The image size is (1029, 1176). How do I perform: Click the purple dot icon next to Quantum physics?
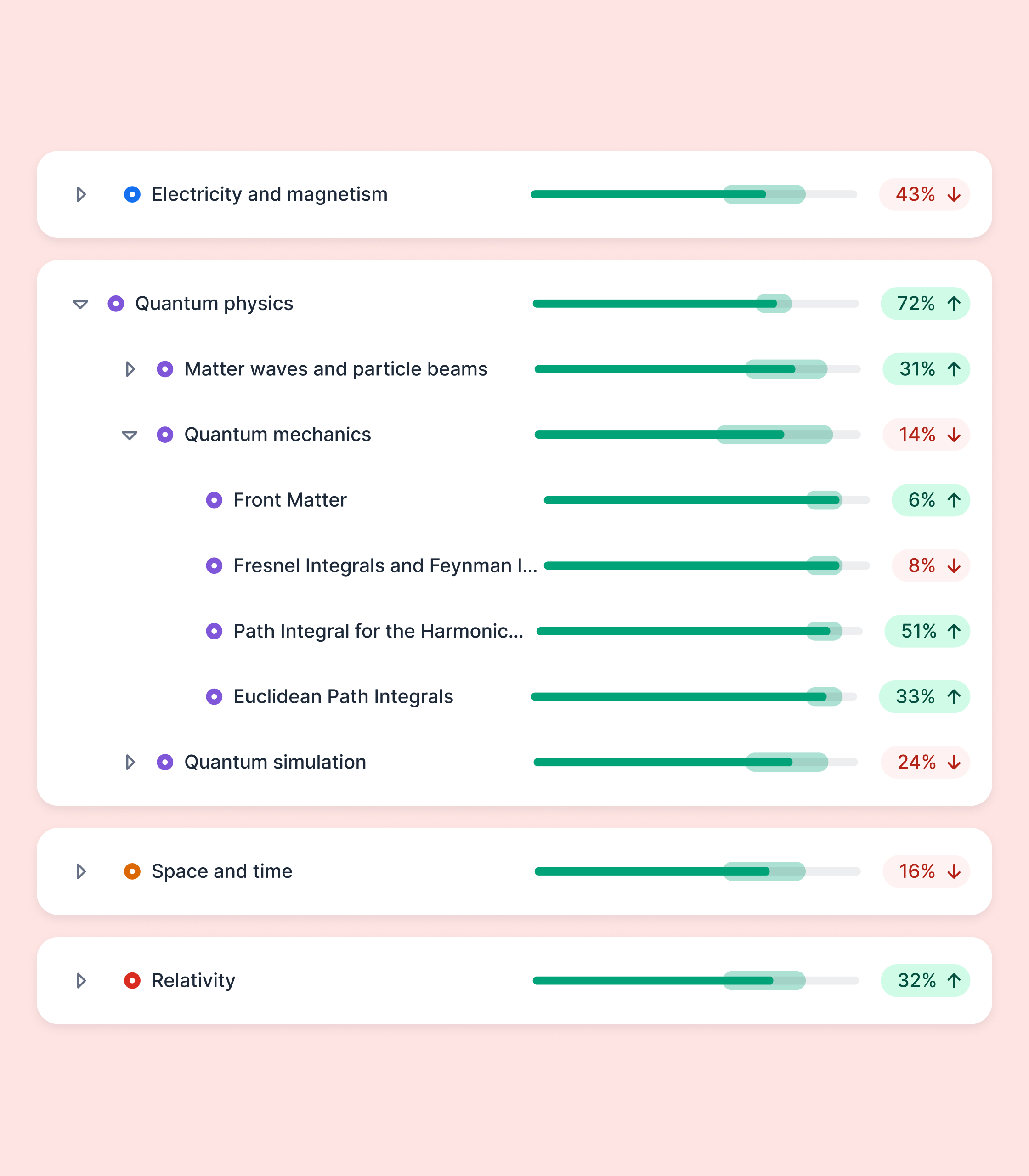116,304
